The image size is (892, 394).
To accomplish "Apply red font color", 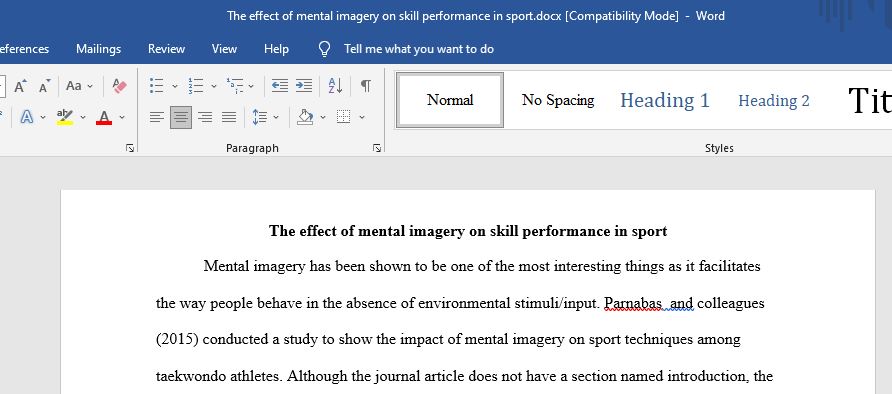I will (104, 117).
